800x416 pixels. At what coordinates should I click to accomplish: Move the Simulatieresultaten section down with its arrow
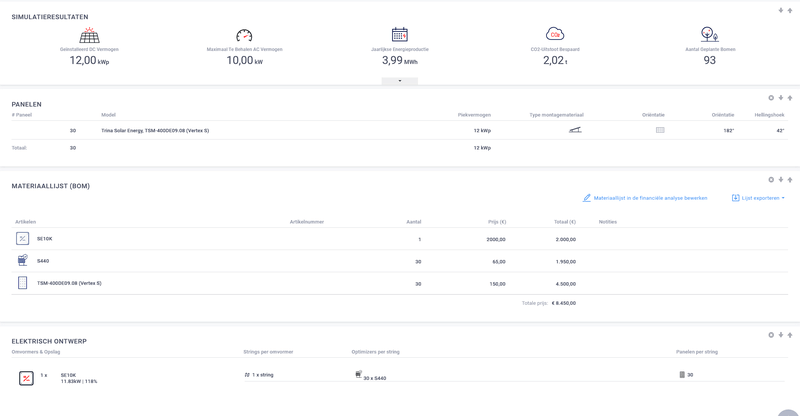point(781,10)
